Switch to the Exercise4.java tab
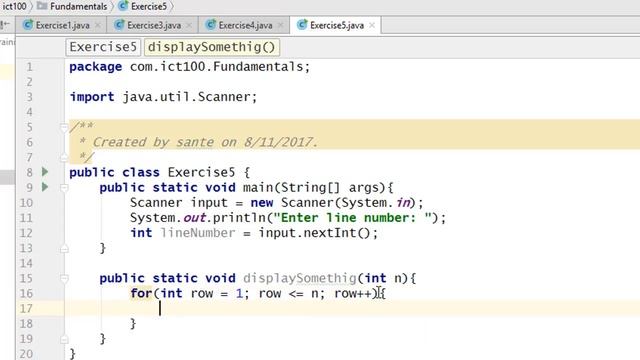This screenshot has height=360, width=640. click(244, 25)
